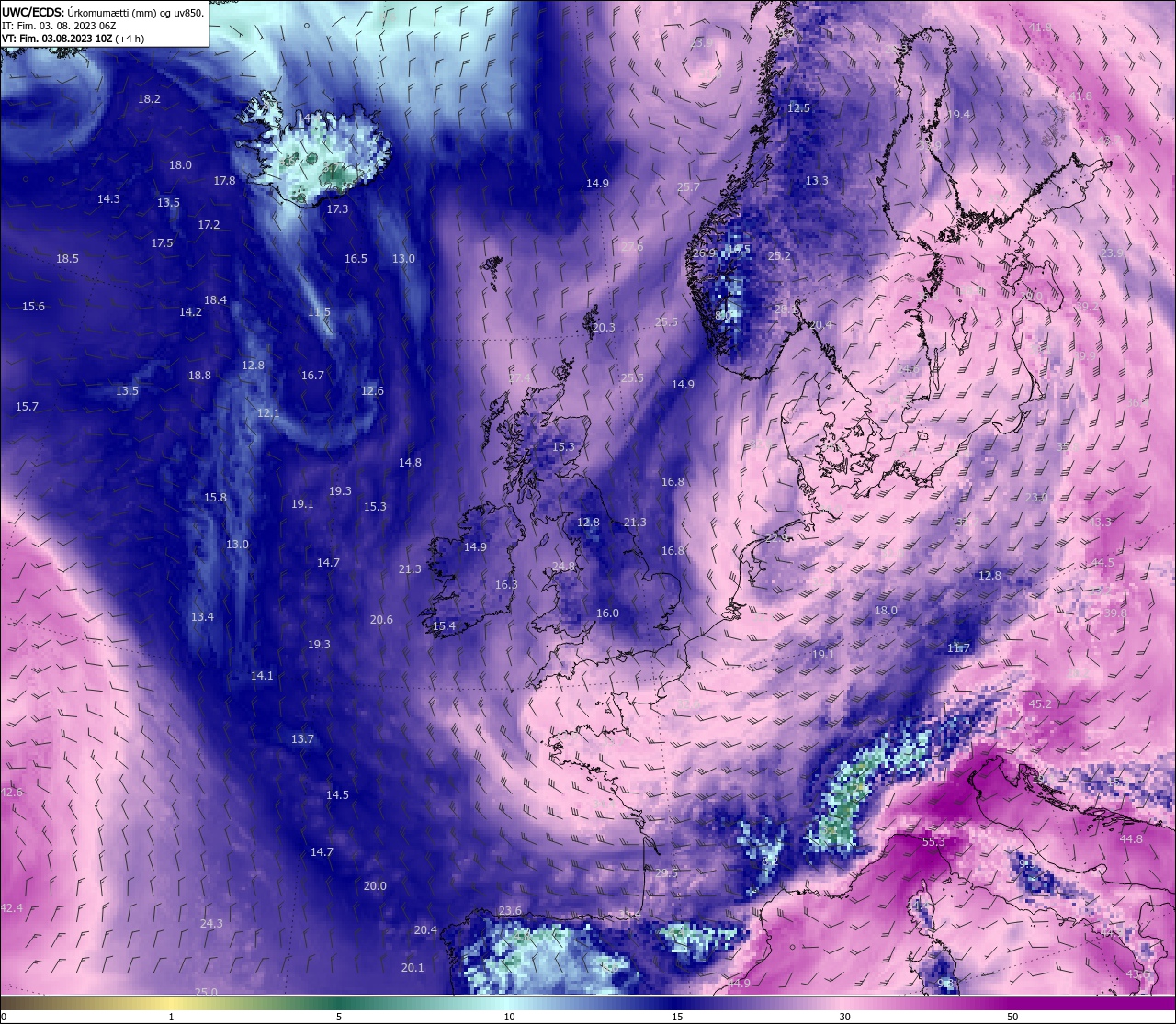The height and width of the screenshot is (1024, 1176).
Task: Click the 15.4 value over southern Ireland
Action: coord(444,625)
